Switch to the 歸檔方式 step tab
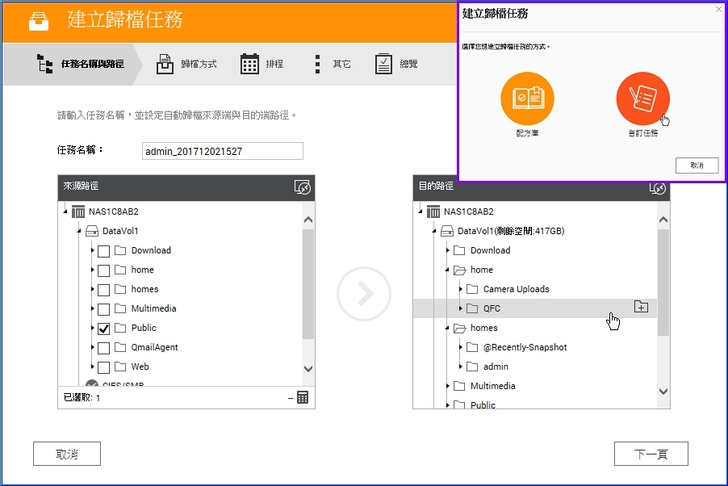 (186, 64)
